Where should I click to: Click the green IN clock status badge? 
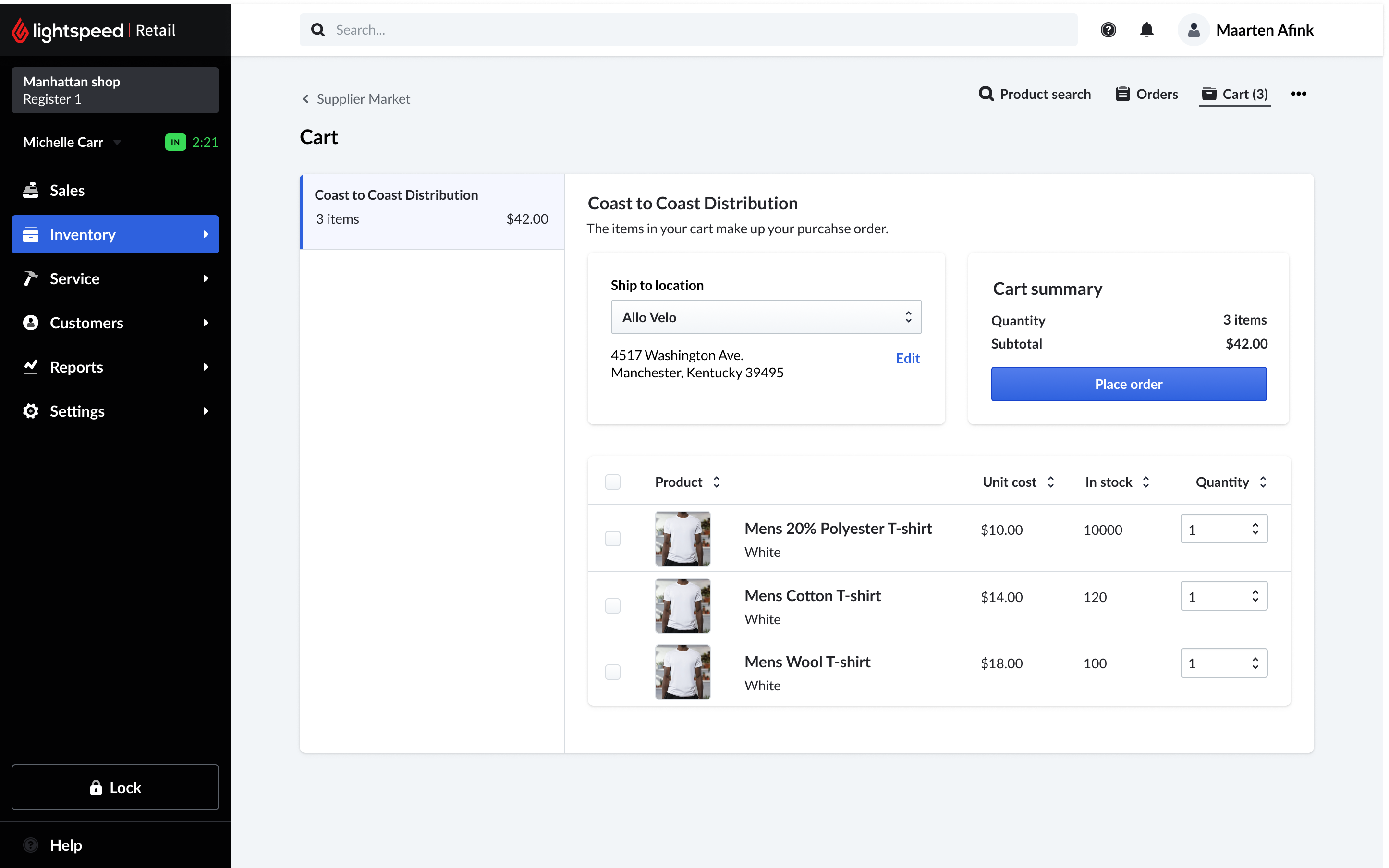[x=175, y=142]
